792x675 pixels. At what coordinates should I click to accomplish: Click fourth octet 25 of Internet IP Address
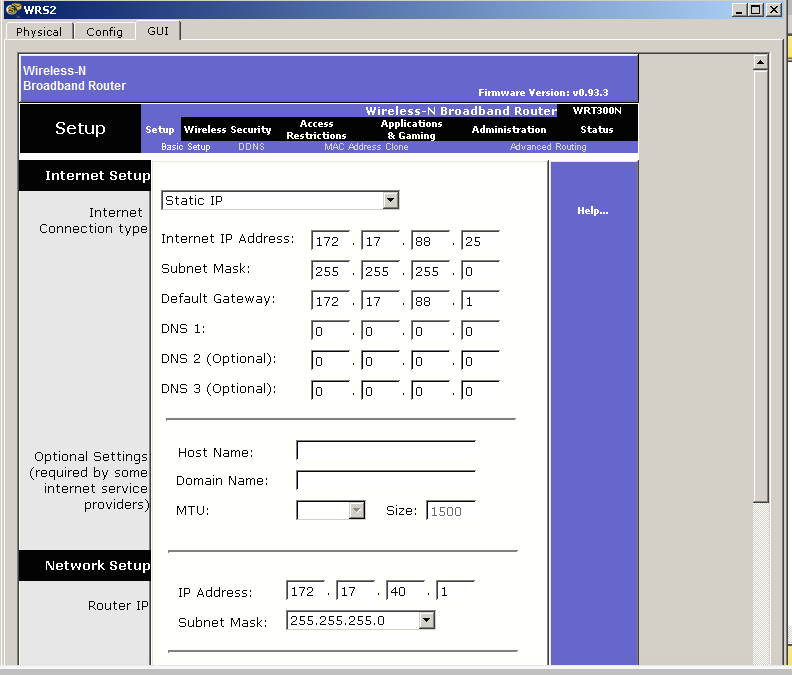[x=480, y=241]
